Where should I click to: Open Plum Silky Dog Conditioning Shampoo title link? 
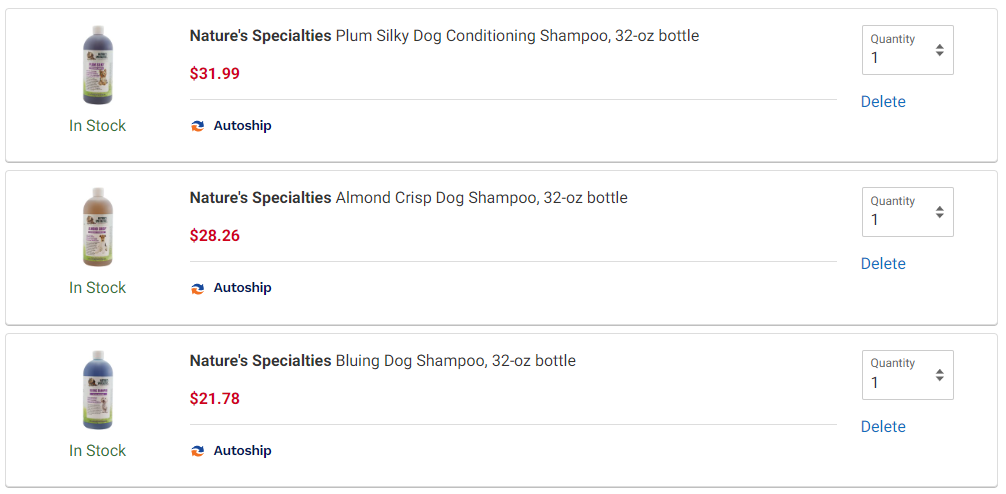tap(444, 36)
